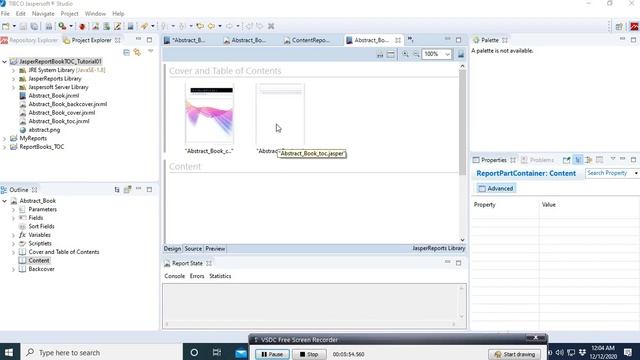Switch to Repository Explorer tab
Screen dimensions: 640x360
[x=30, y=40]
